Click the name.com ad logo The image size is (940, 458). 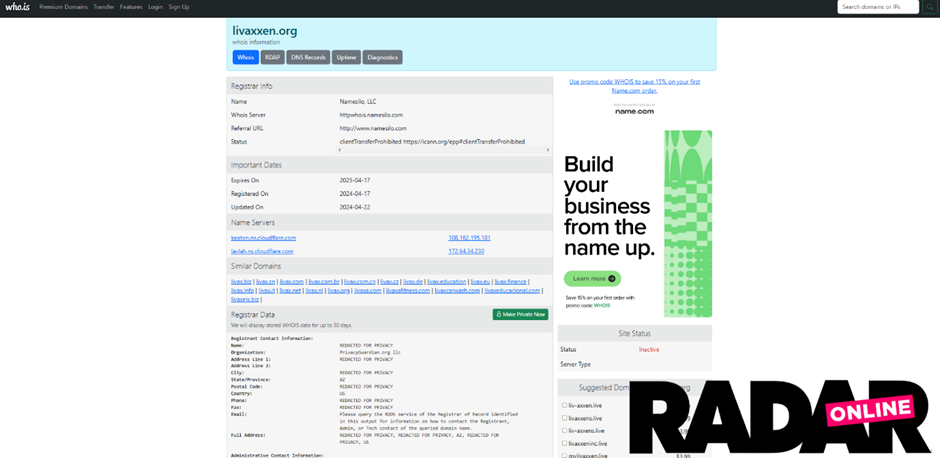tap(634, 111)
